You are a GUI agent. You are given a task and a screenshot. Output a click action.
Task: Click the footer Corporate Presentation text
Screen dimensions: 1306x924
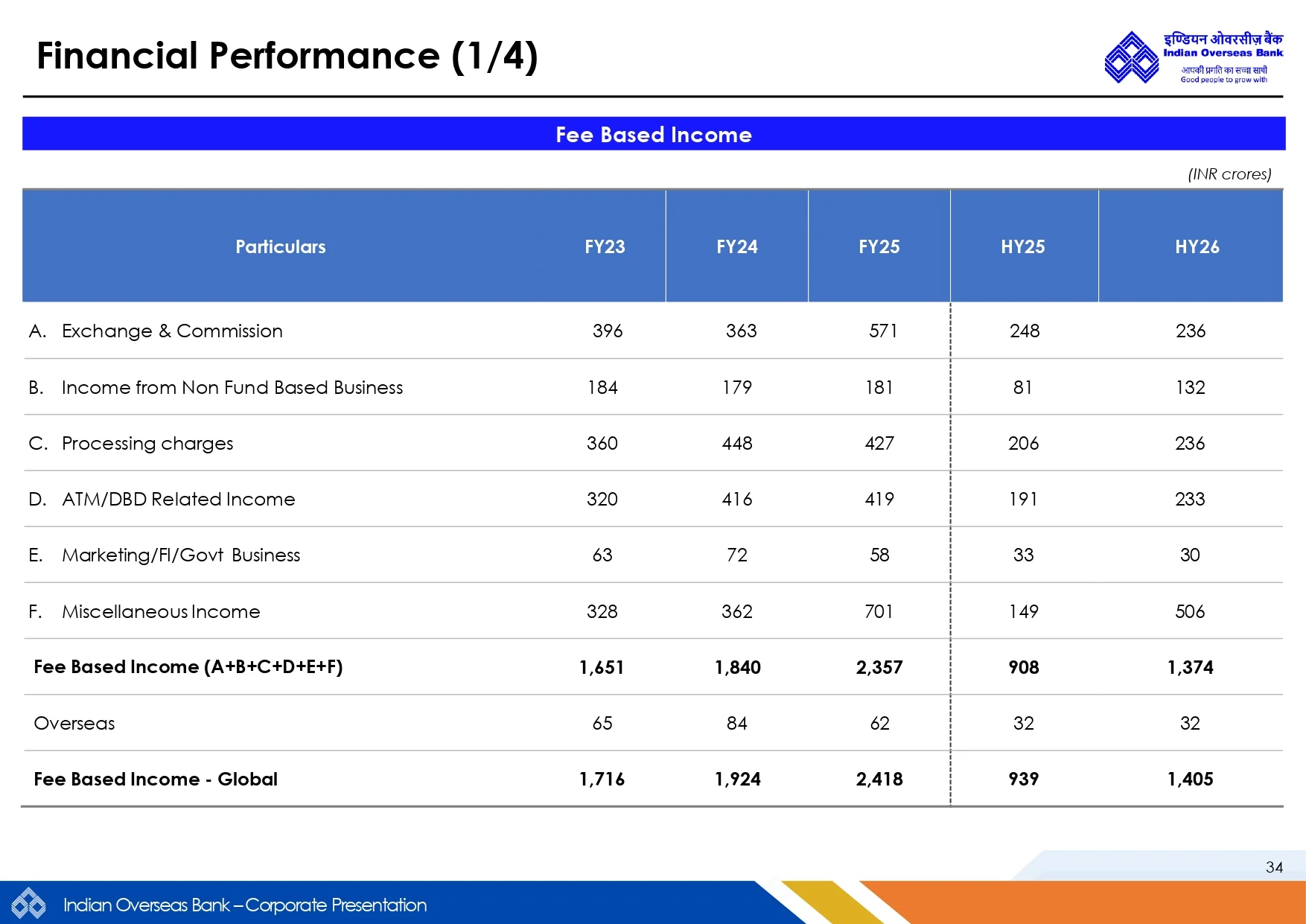point(245,905)
